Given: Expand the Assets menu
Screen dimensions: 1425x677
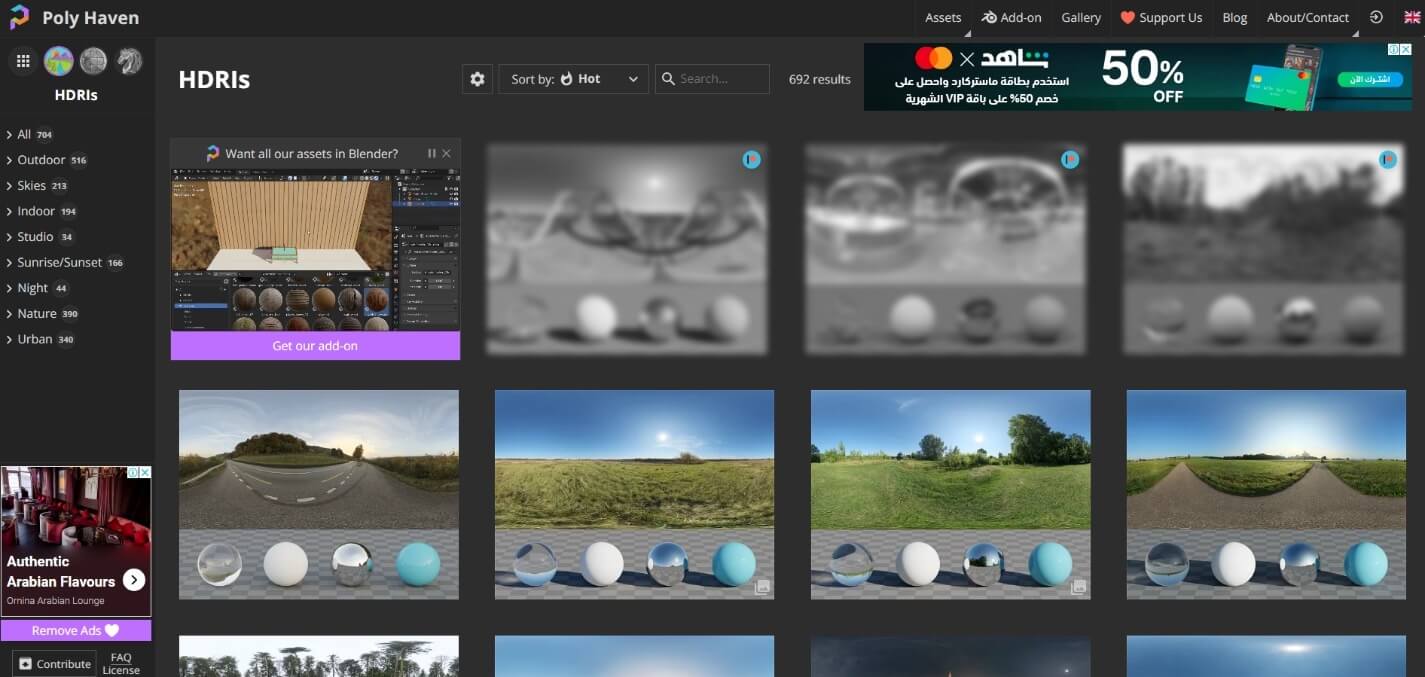Looking at the screenshot, I should pos(943,18).
